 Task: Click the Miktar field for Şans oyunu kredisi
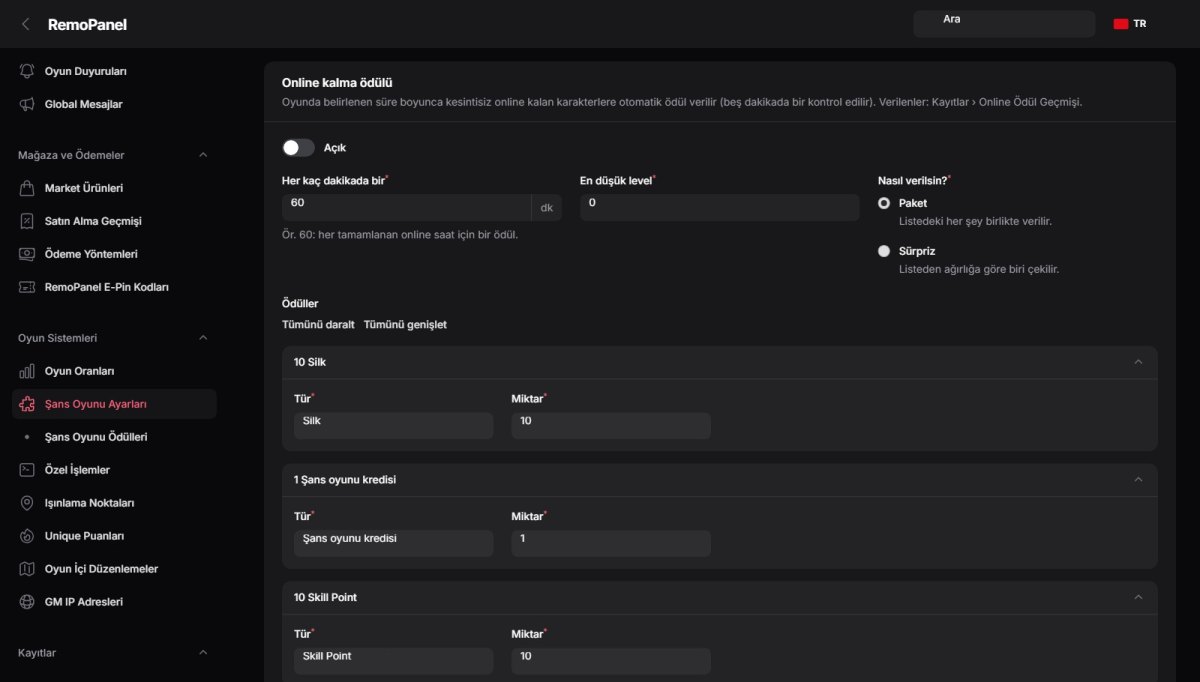point(611,543)
